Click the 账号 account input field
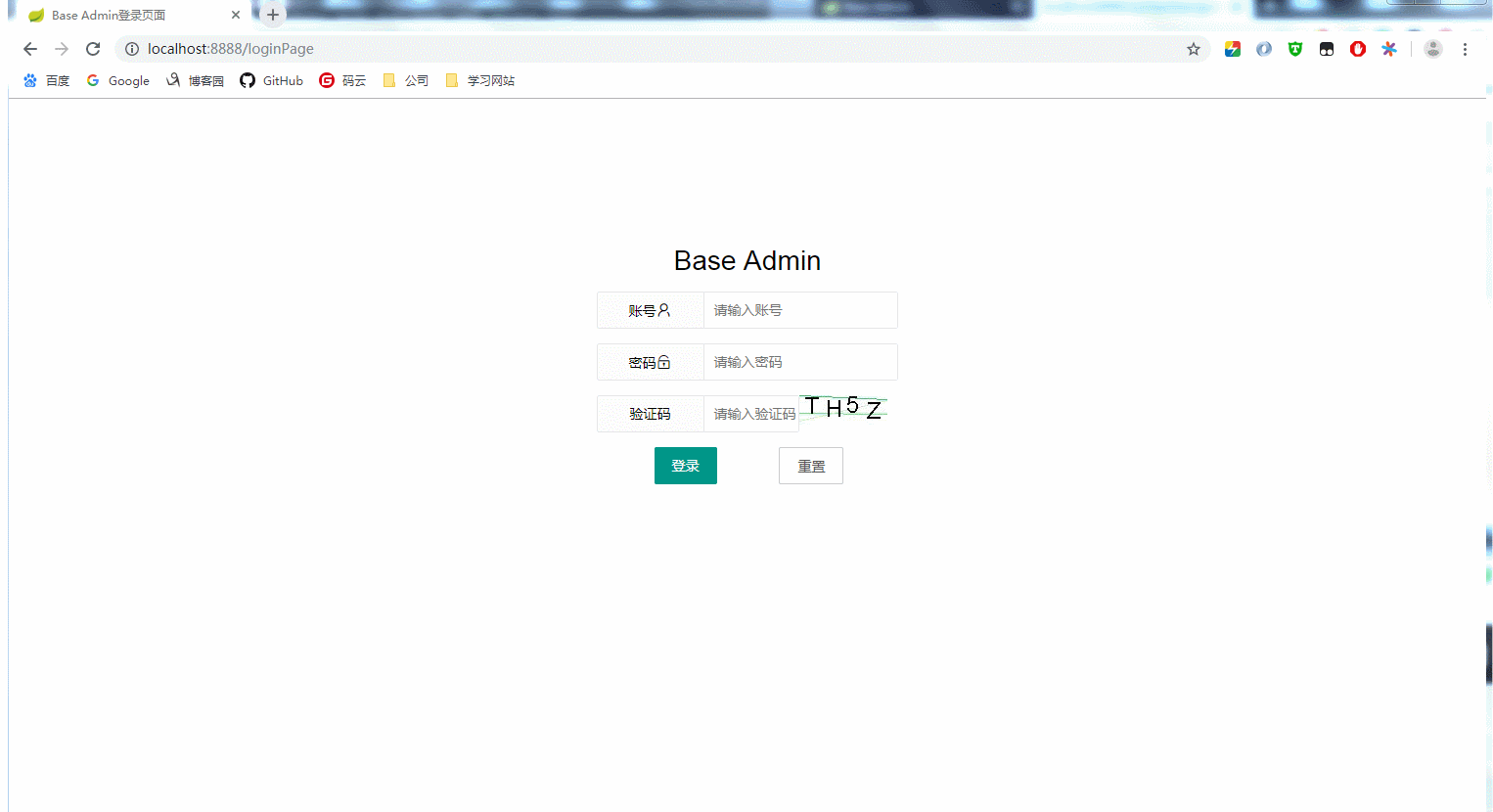 (x=800, y=310)
